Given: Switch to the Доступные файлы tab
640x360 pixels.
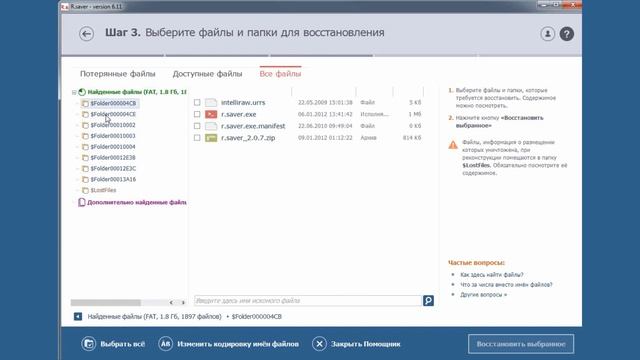Looking at the screenshot, I should 207,74.
